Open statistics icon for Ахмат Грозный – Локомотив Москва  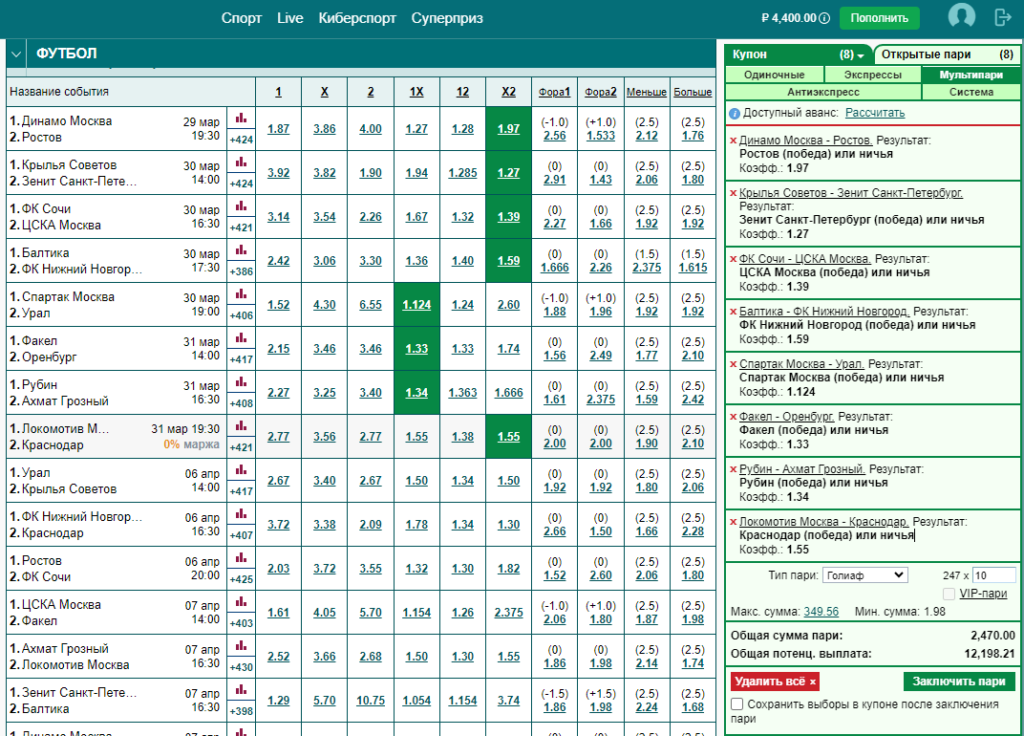click(241, 645)
